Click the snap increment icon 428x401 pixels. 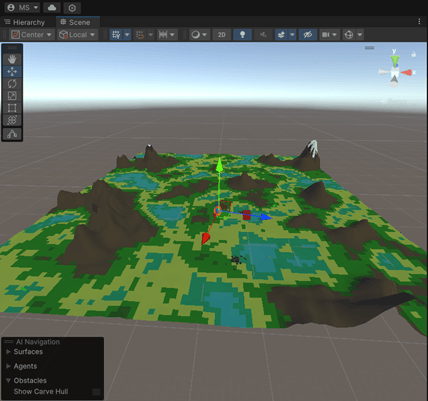[163, 35]
